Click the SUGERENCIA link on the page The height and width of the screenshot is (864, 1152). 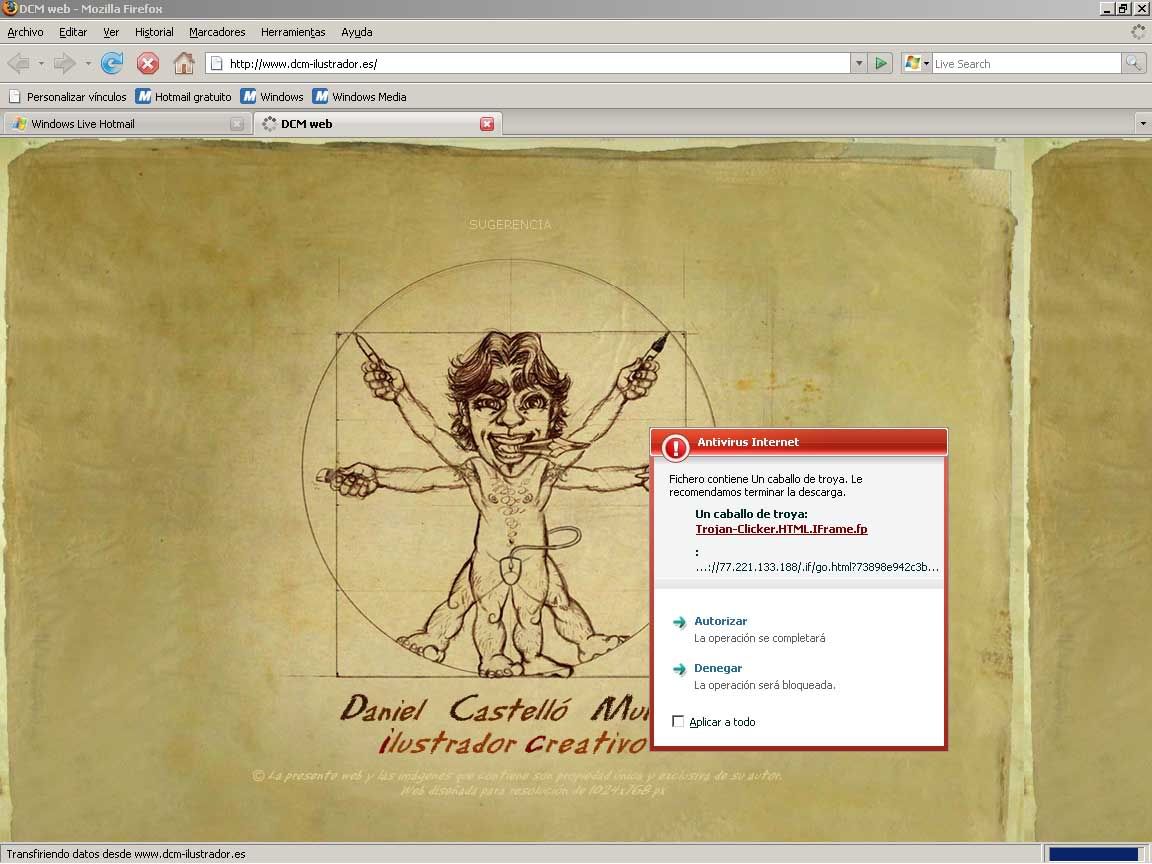point(510,224)
